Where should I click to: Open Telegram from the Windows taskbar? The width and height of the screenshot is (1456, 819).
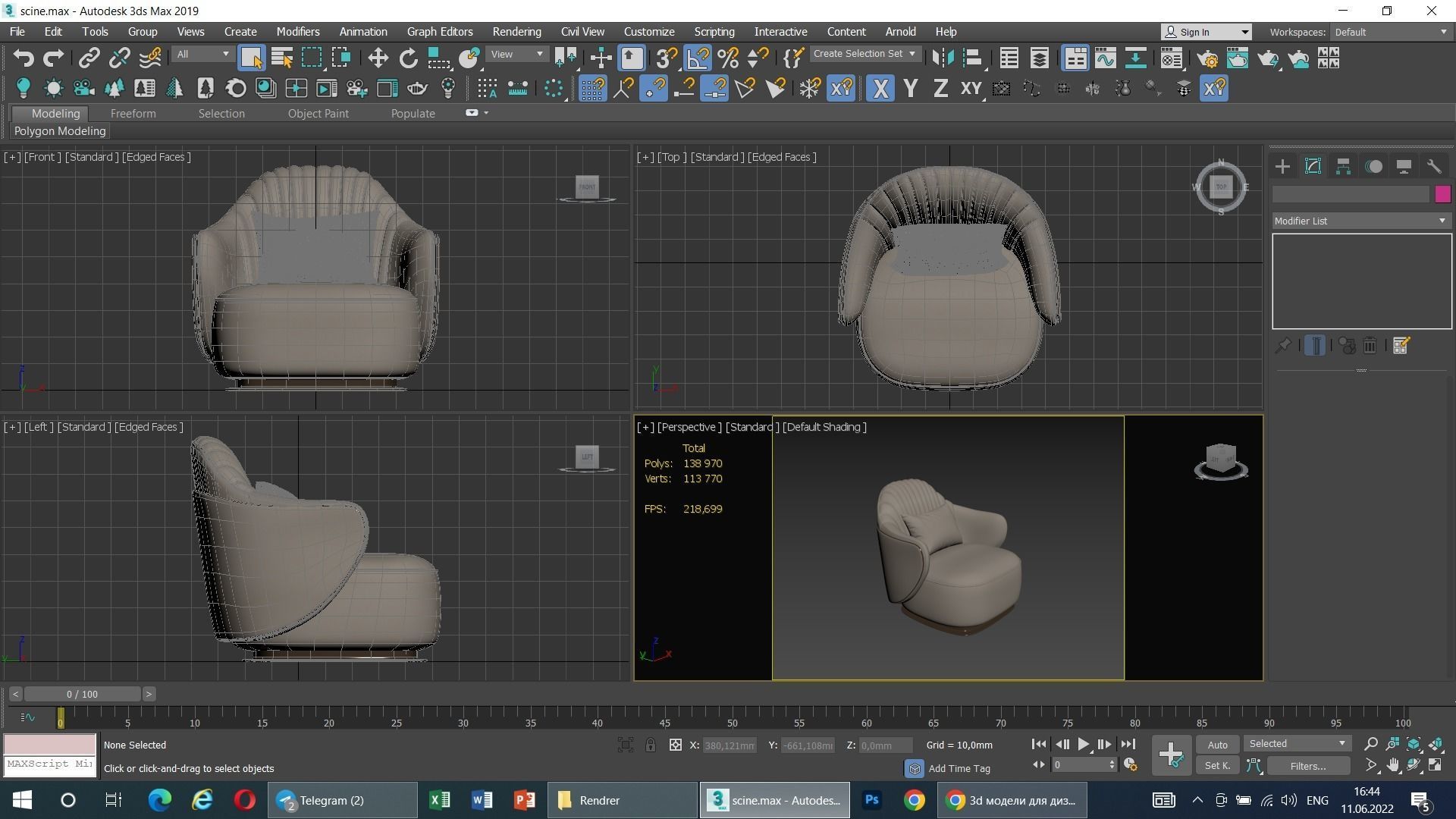point(341,800)
